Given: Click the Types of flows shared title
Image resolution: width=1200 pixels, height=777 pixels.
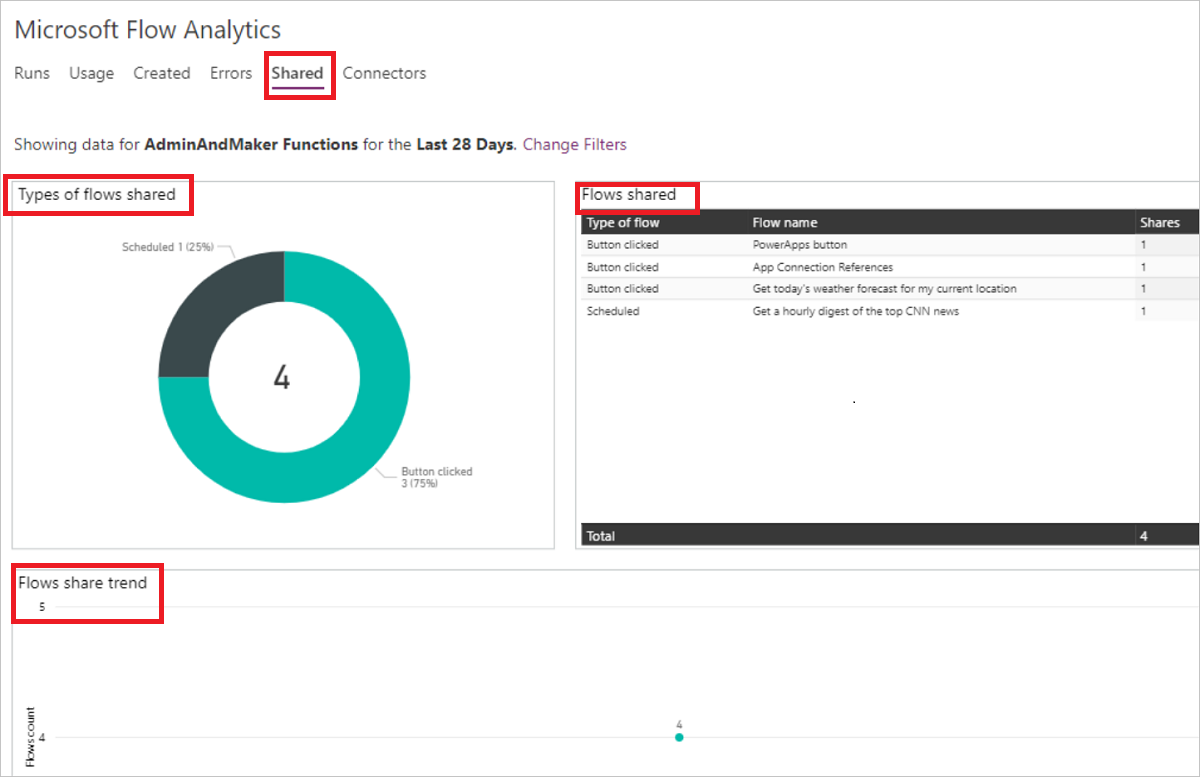Looking at the screenshot, I should (97, 195).
